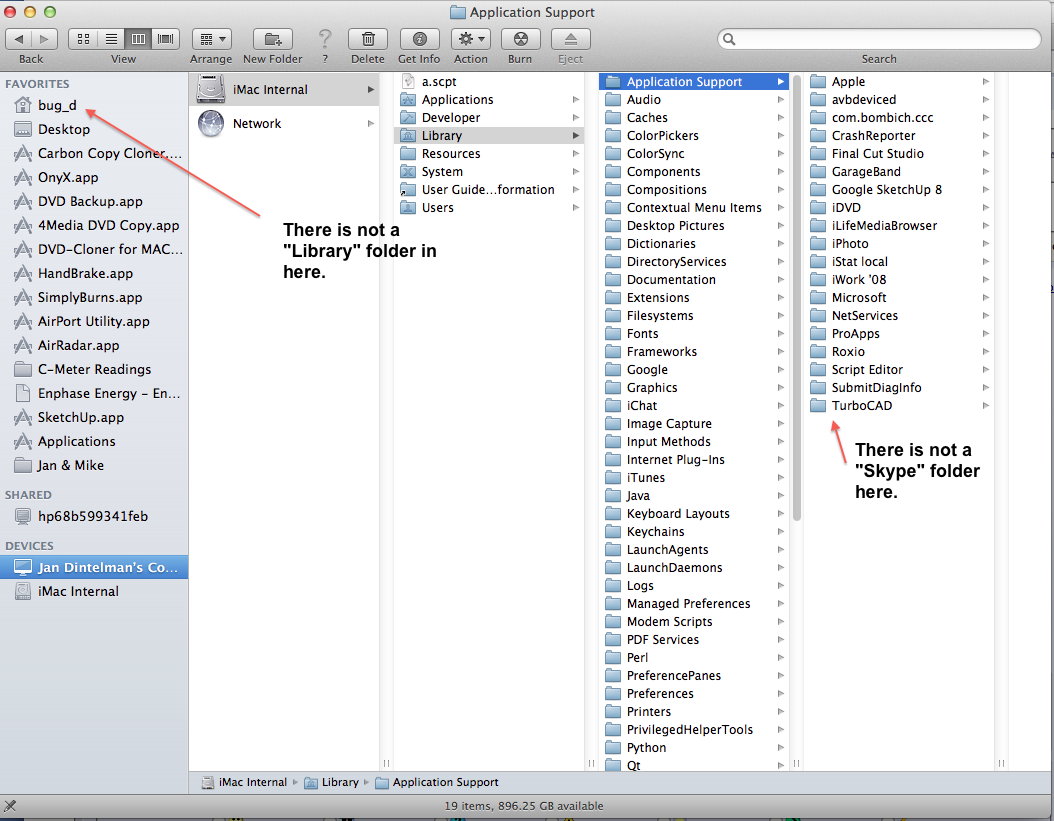1054x821 pixels.
Task: Expand the Caches folder arrow
Action: point(781,118)
